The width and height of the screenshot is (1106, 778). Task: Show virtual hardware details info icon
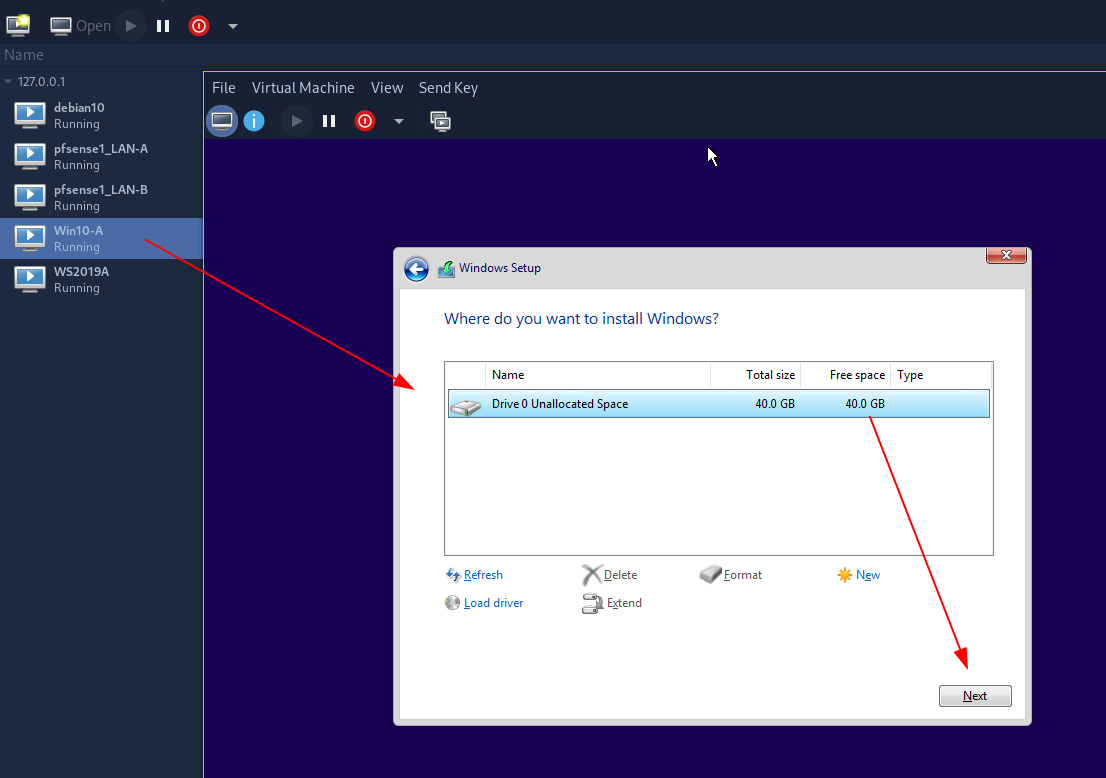254,121
